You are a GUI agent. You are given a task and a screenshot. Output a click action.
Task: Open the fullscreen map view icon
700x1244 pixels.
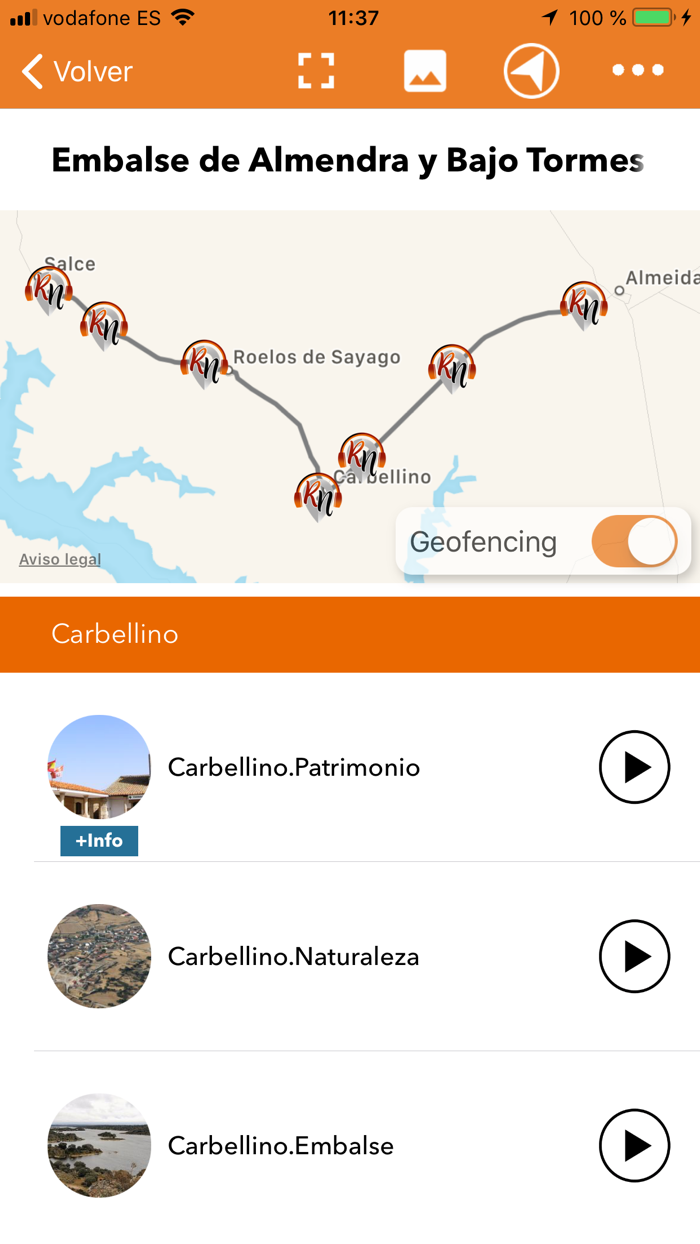click(x=316, y=70)
